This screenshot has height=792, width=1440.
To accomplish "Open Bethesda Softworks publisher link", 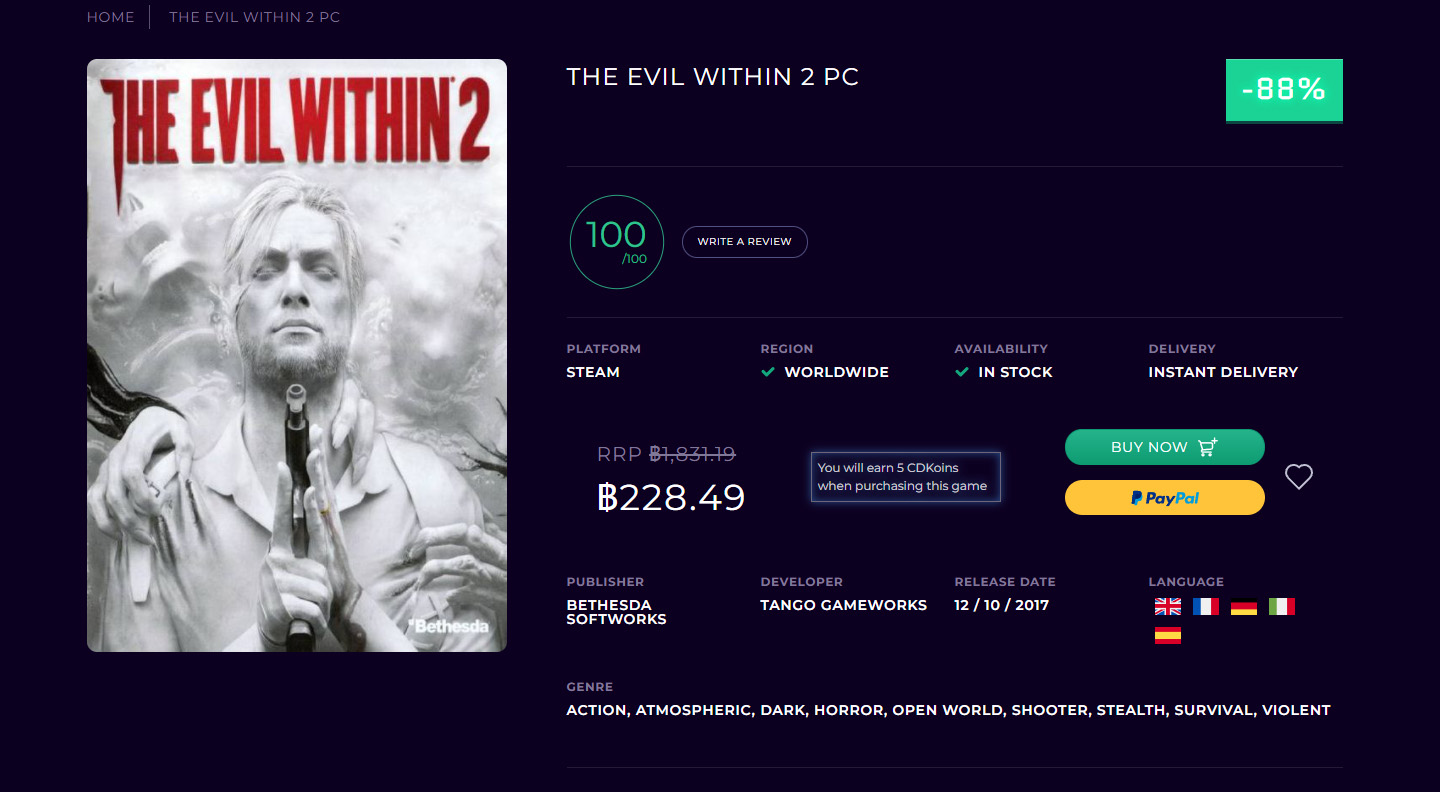I will click(616, 612).
